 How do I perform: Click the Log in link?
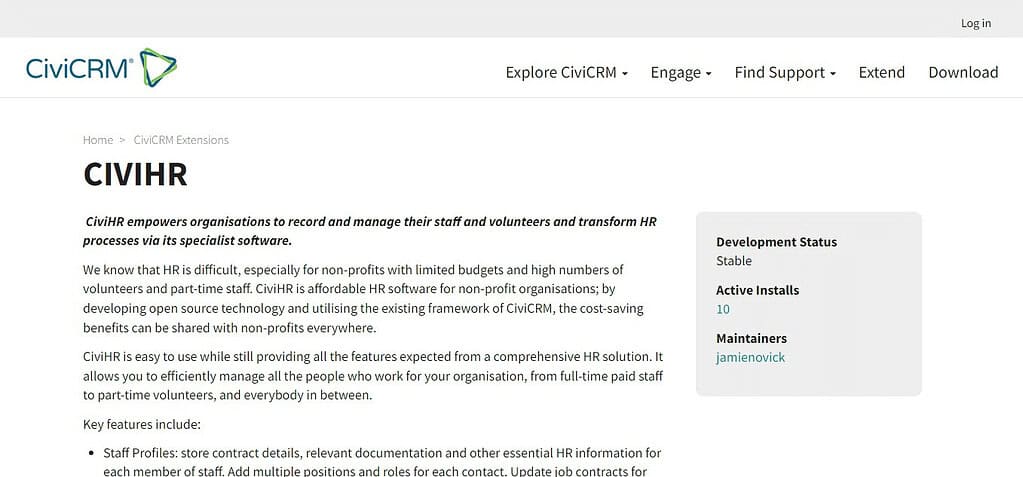976,23
